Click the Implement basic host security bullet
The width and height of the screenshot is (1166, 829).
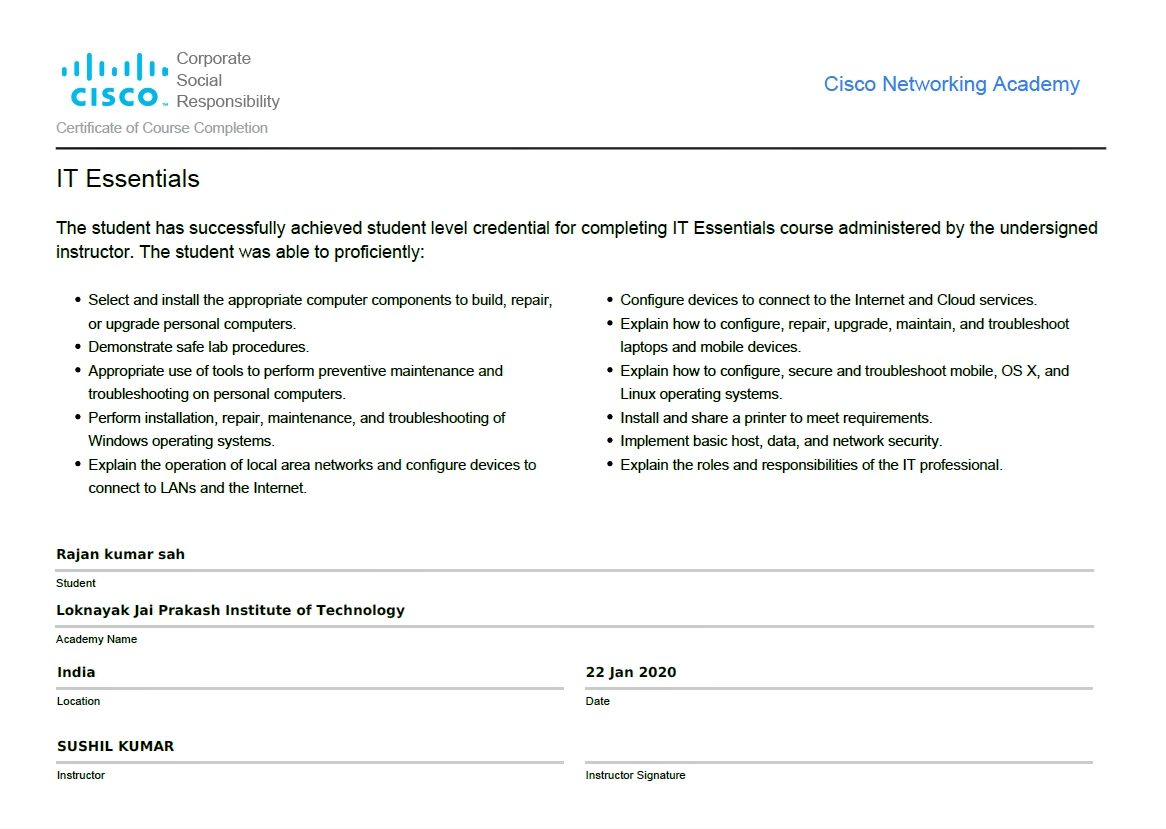click(x=781, y=441)
